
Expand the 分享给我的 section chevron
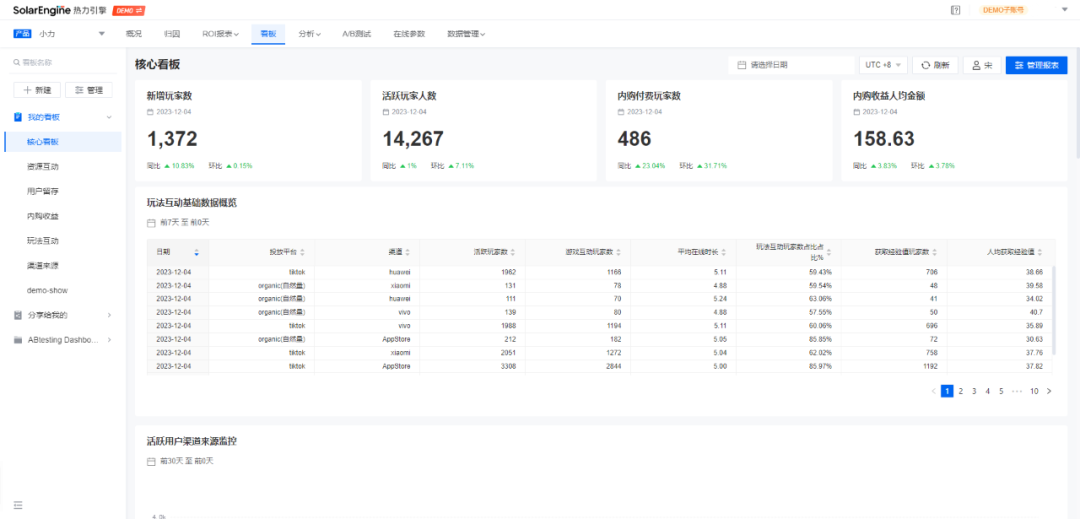[109, 315]
